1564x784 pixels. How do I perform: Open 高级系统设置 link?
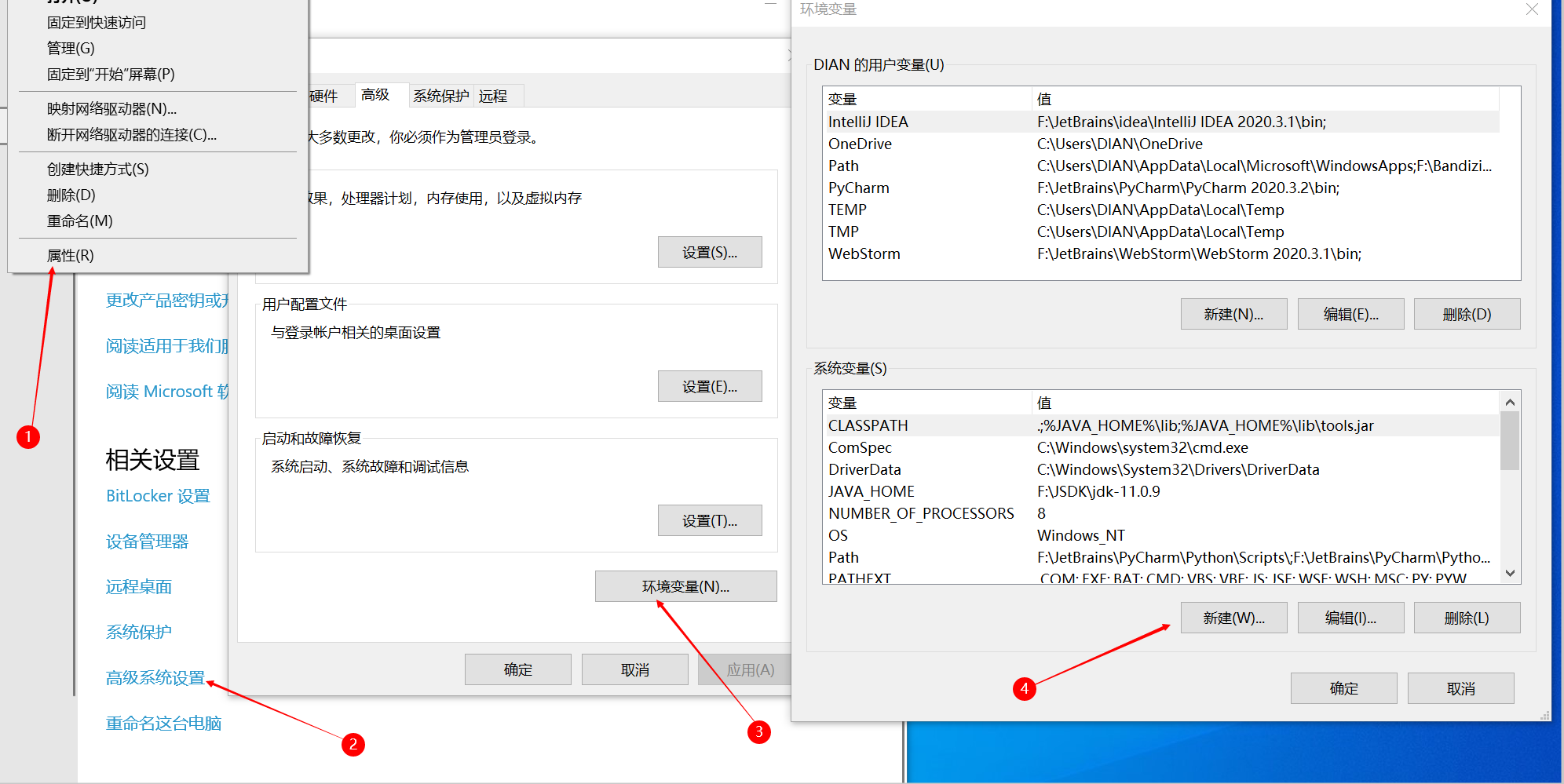[155, 677]
